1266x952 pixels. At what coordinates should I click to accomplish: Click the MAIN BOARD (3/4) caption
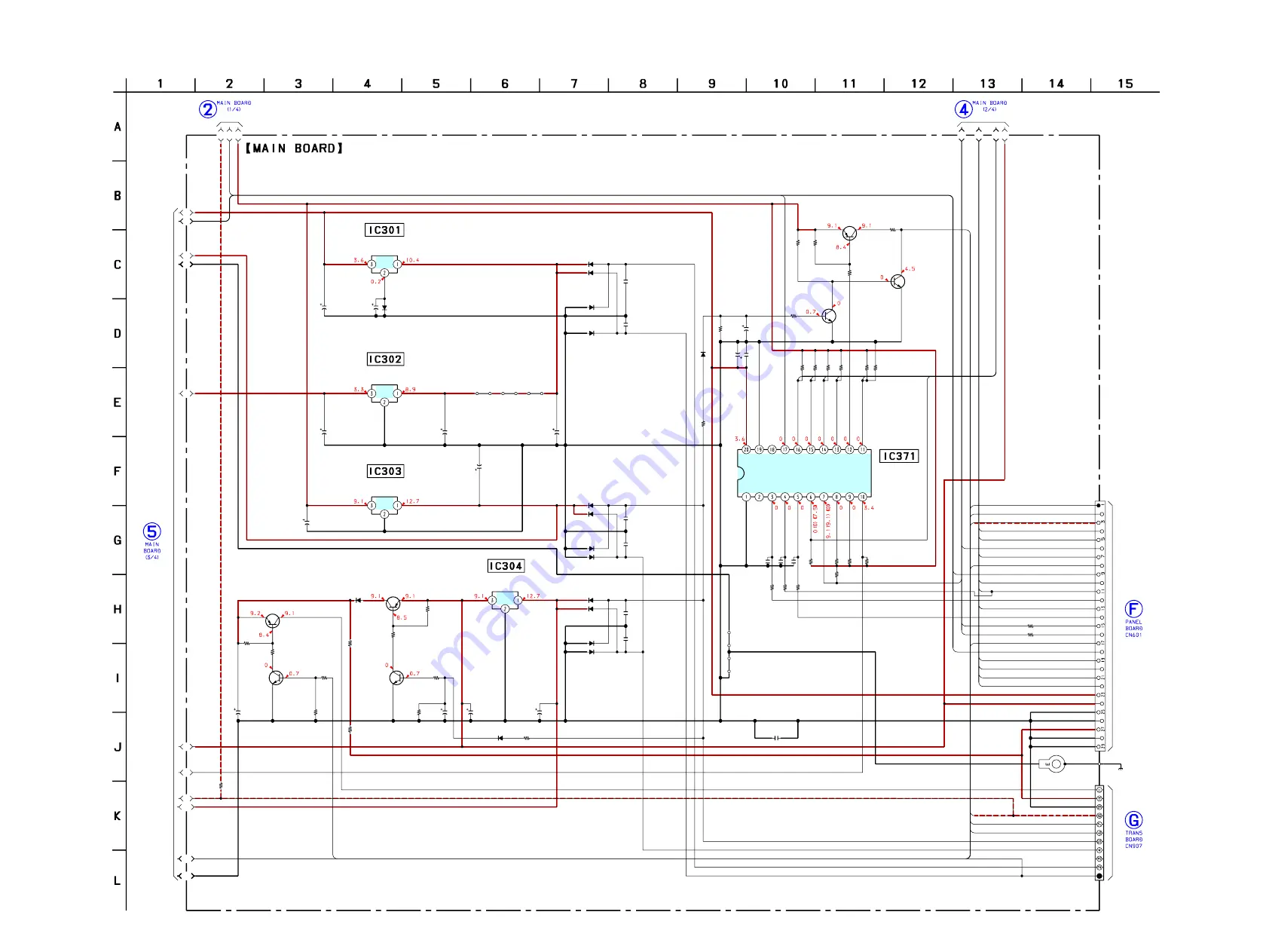click(x=152, y=550)
